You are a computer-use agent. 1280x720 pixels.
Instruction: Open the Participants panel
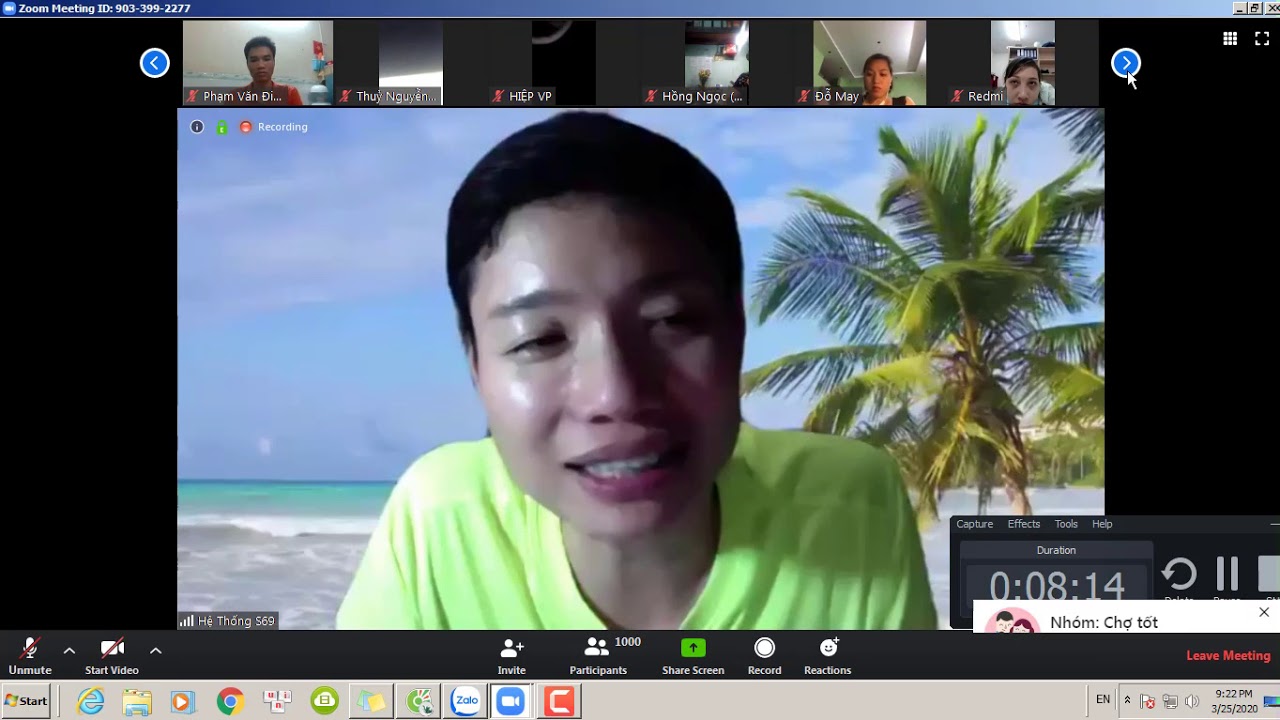click(598, 656)
